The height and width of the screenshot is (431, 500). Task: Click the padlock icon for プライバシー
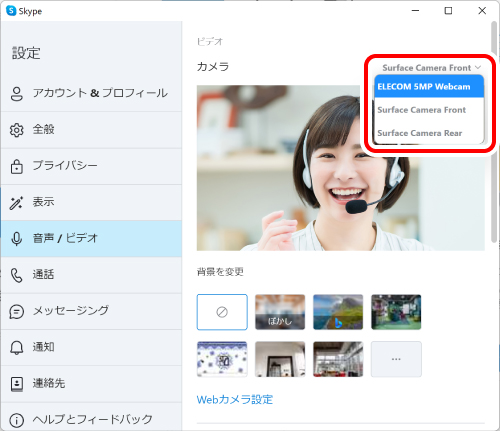click(17, 166)
